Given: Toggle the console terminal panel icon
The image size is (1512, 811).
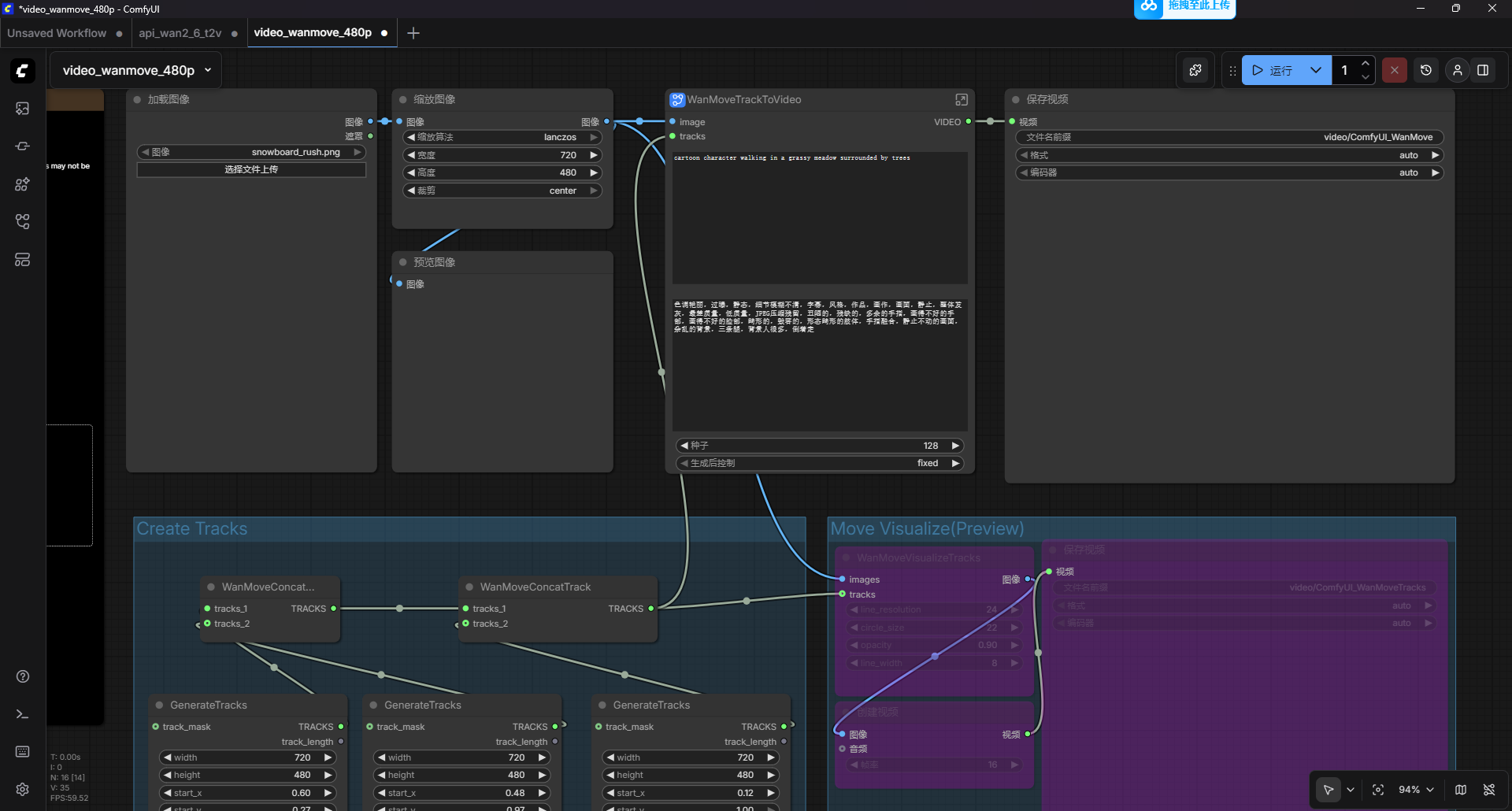Looking at the screenshot, I should click(x=23, y=714).
